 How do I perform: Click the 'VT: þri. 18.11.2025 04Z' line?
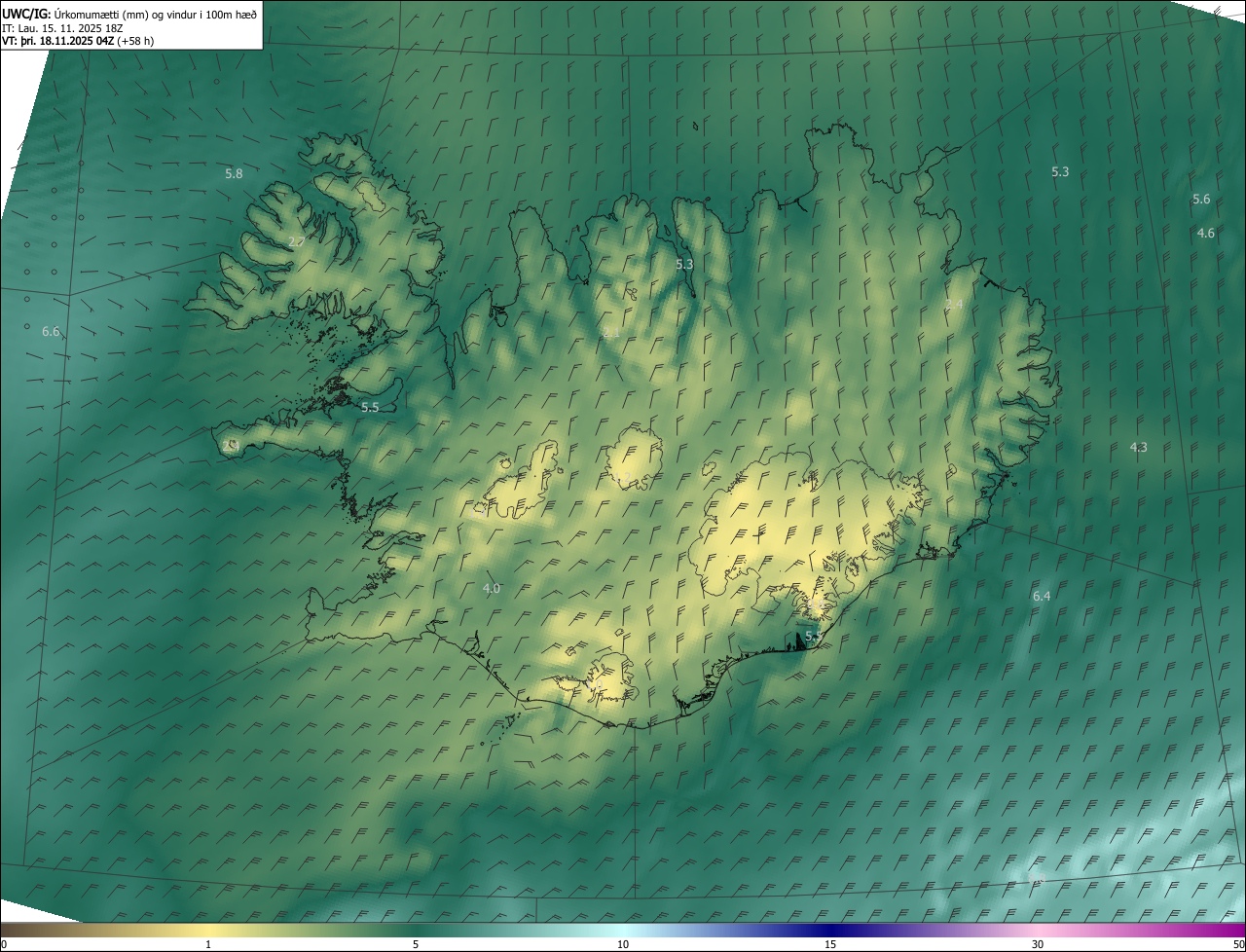pos(58,41)
